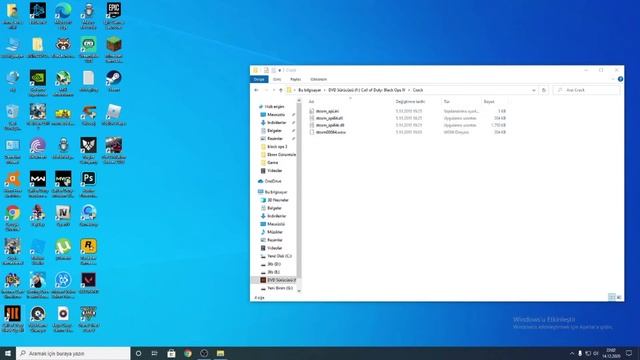Open the quick access toolbar customize dropdown
640x360 pixels.
280,70
